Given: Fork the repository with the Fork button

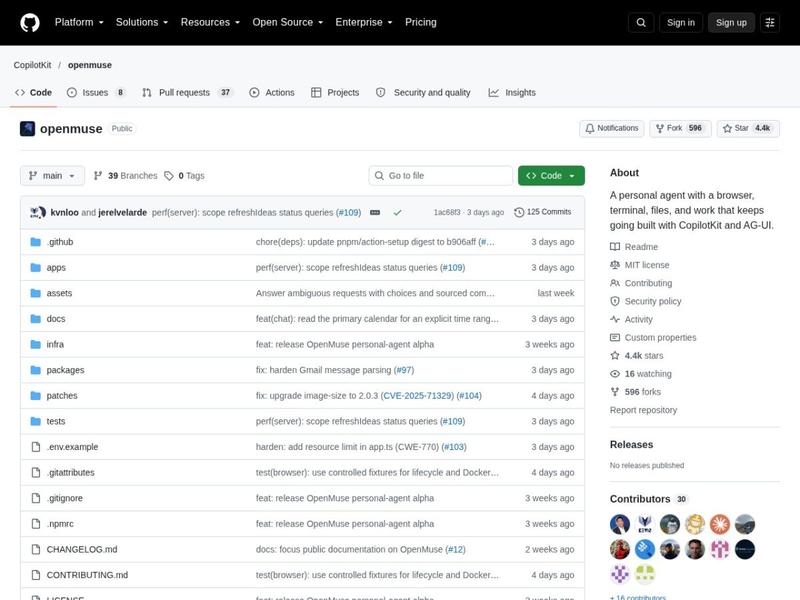Looking at the screenshot, I should 680,128.
